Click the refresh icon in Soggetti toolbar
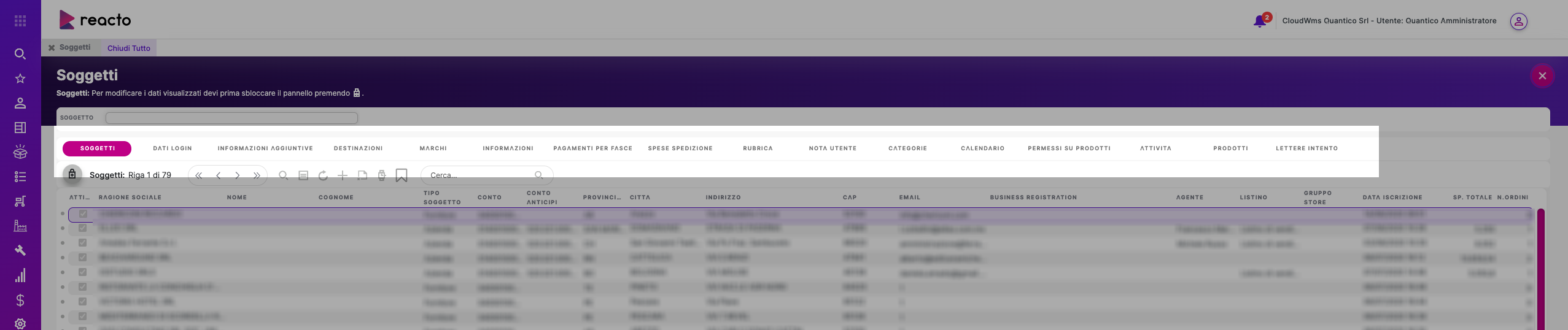The height and width of the screenshot is (330, 1568). [x=323, y=175]
